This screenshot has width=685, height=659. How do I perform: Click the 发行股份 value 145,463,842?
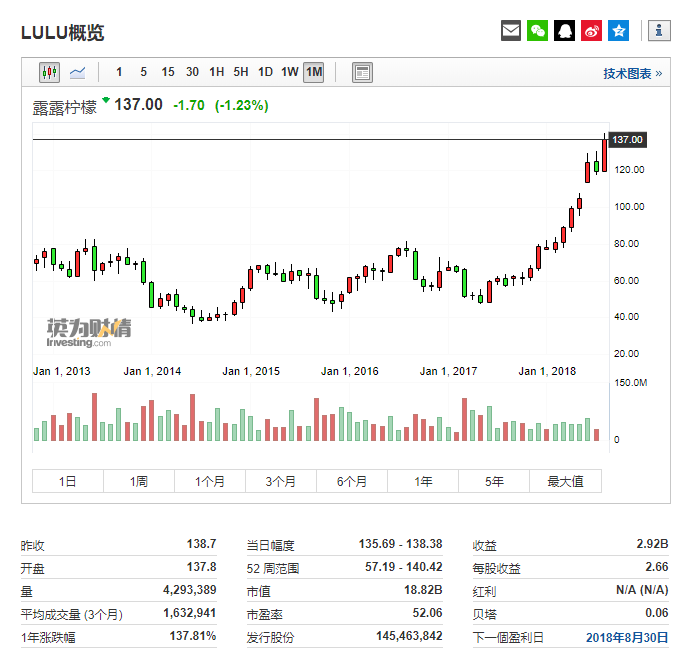[409, 635]
